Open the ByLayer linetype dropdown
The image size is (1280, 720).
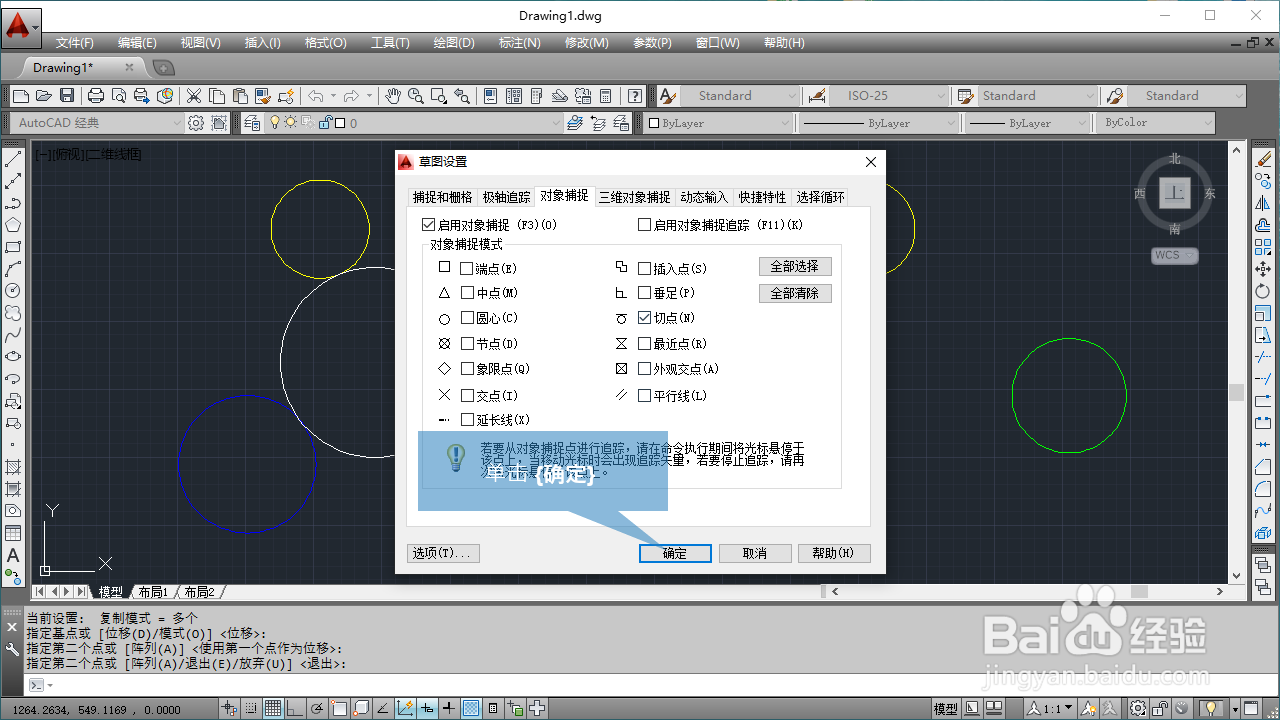click(877, 123)
